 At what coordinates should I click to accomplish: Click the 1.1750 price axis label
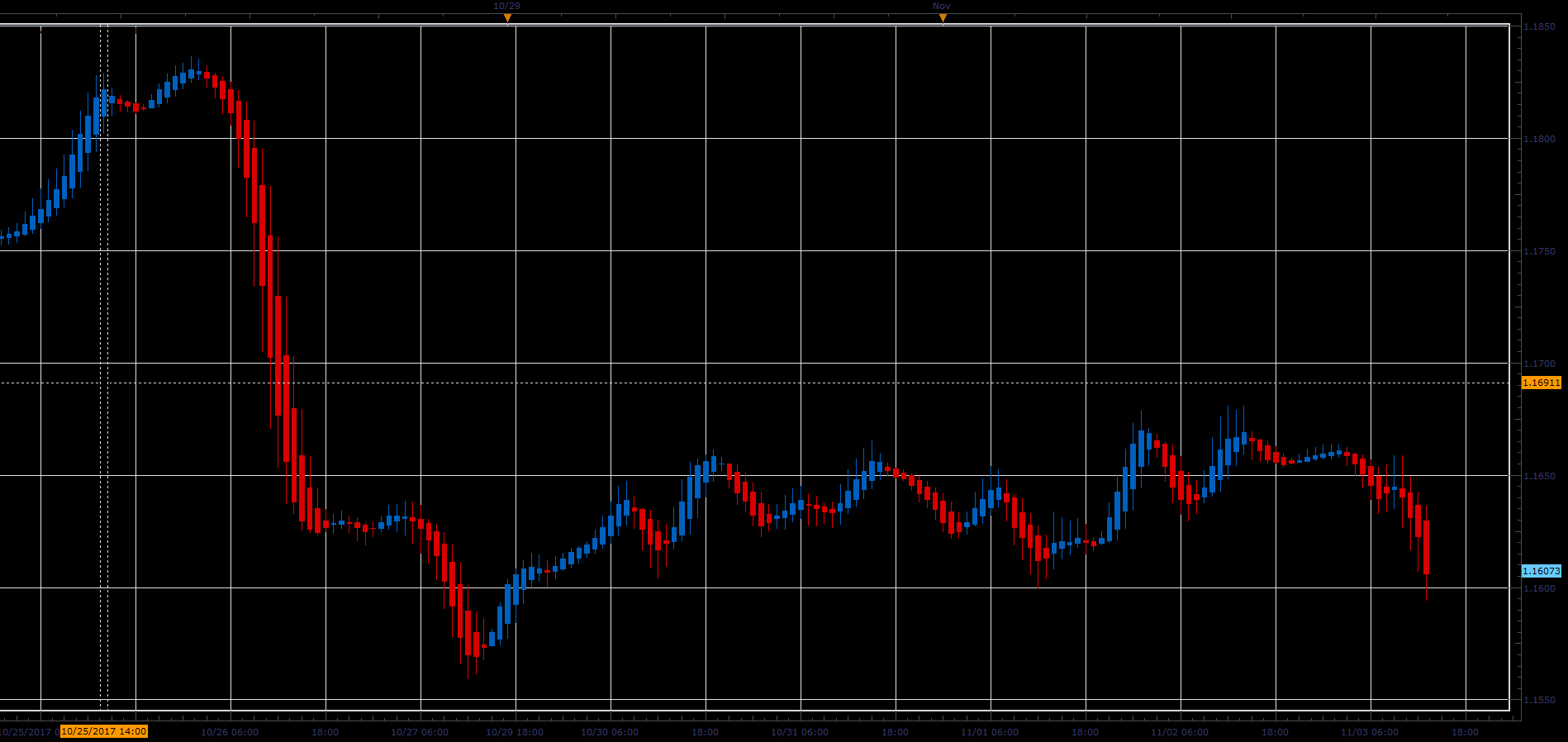(1539, 251)
